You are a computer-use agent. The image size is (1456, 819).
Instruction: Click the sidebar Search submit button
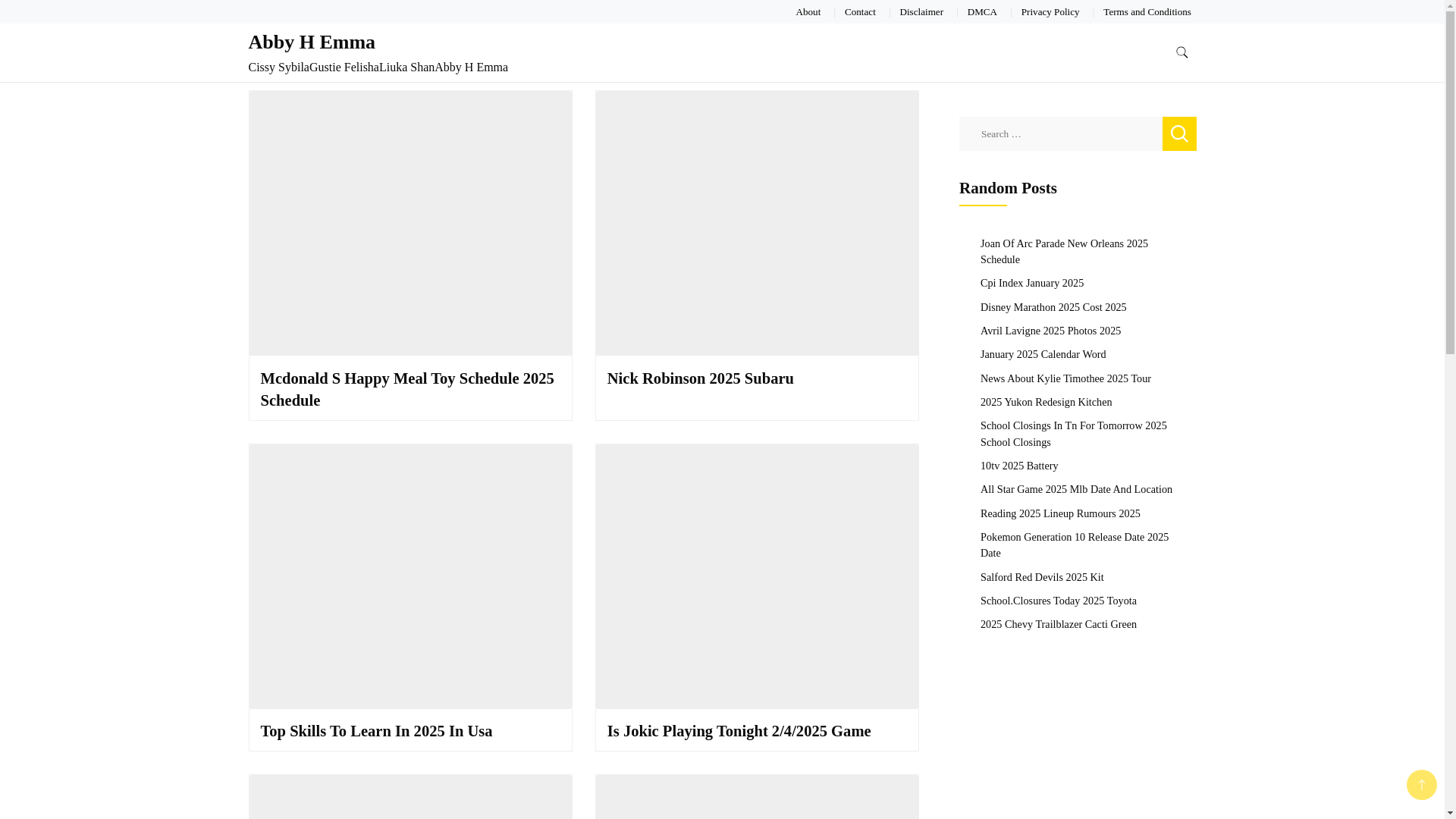1179,133
